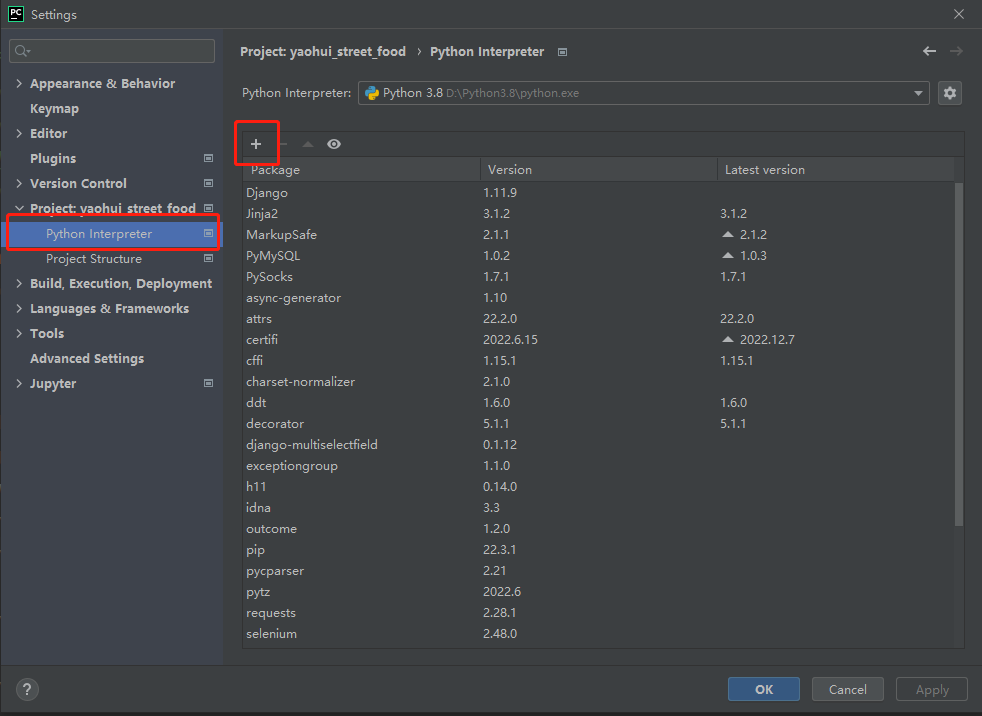Image resolution: width=982 pixels, height=716 pixels.
Task: Click the Cancel button
Action: [847, 689]
